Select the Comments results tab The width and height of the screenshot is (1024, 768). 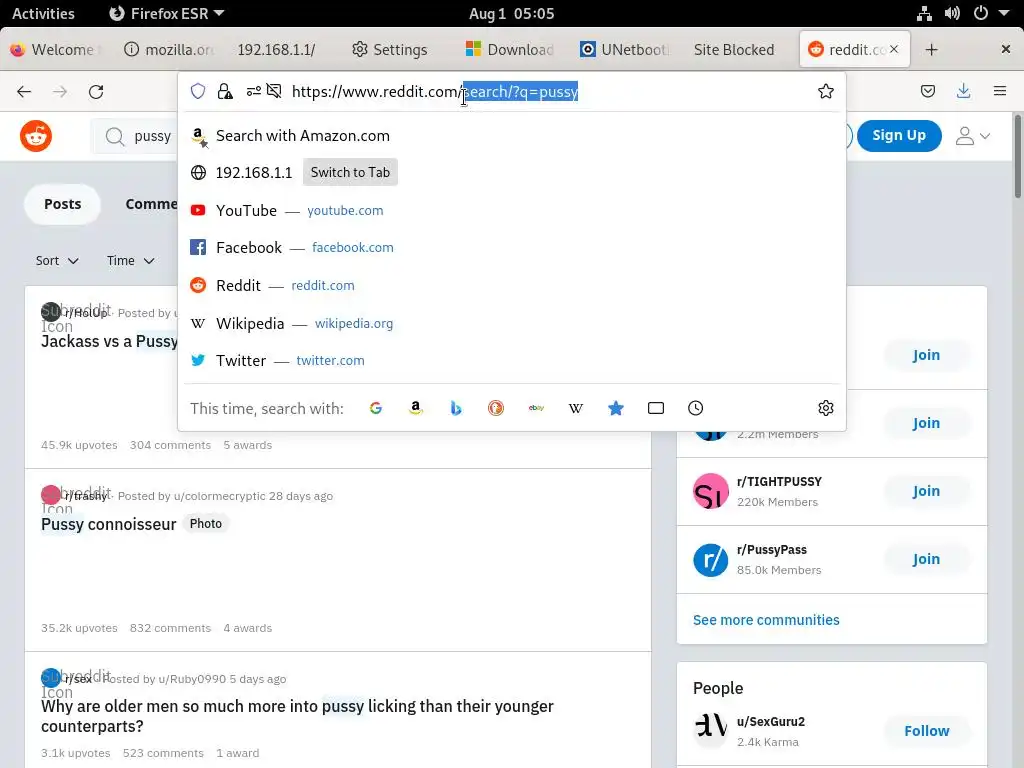[152, 204]
